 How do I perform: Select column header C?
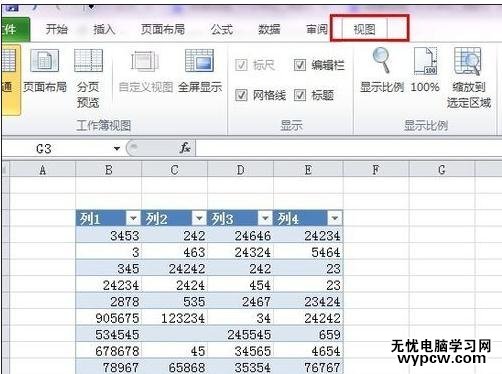[174, 170]
